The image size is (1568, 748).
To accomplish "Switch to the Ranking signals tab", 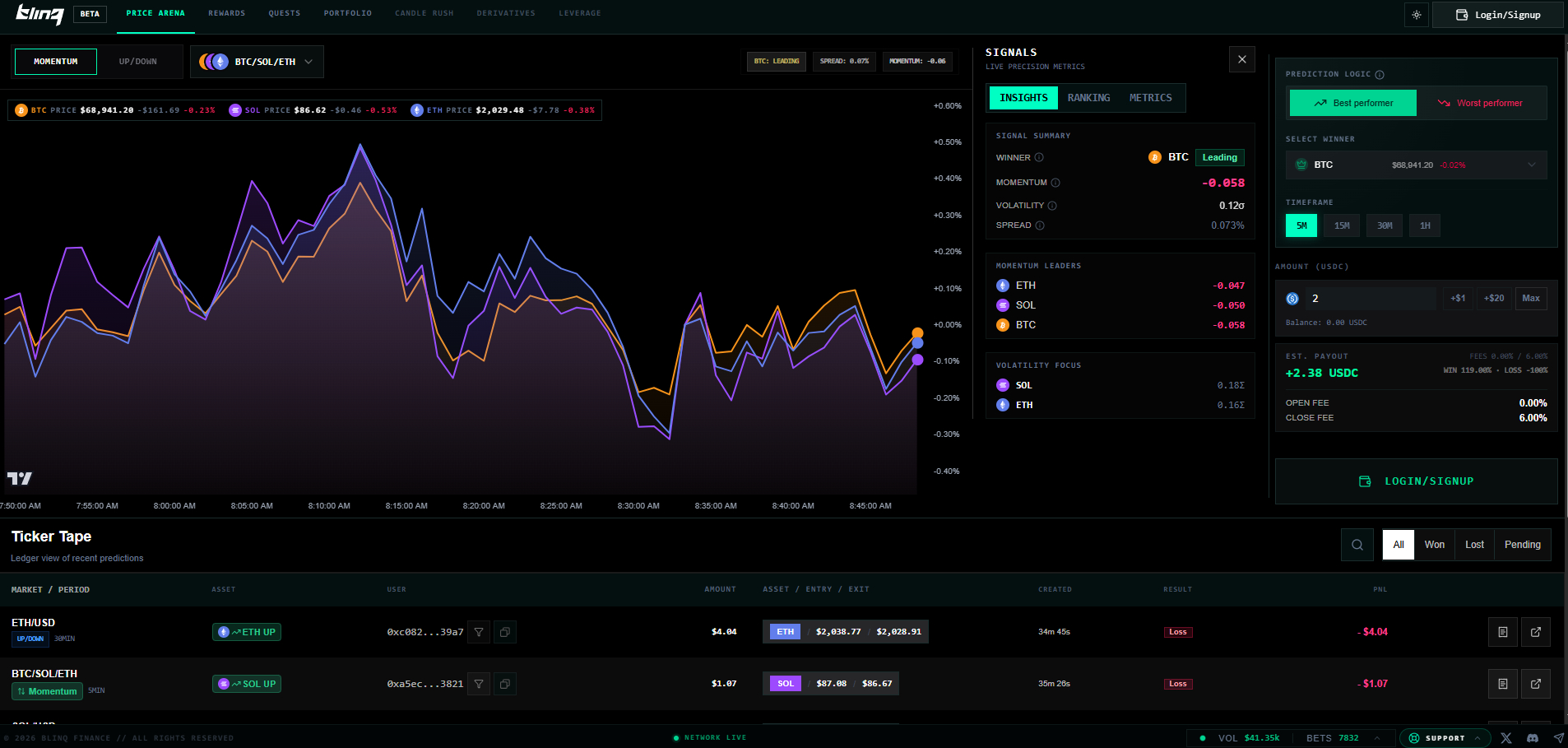I will click(1088, 98).
